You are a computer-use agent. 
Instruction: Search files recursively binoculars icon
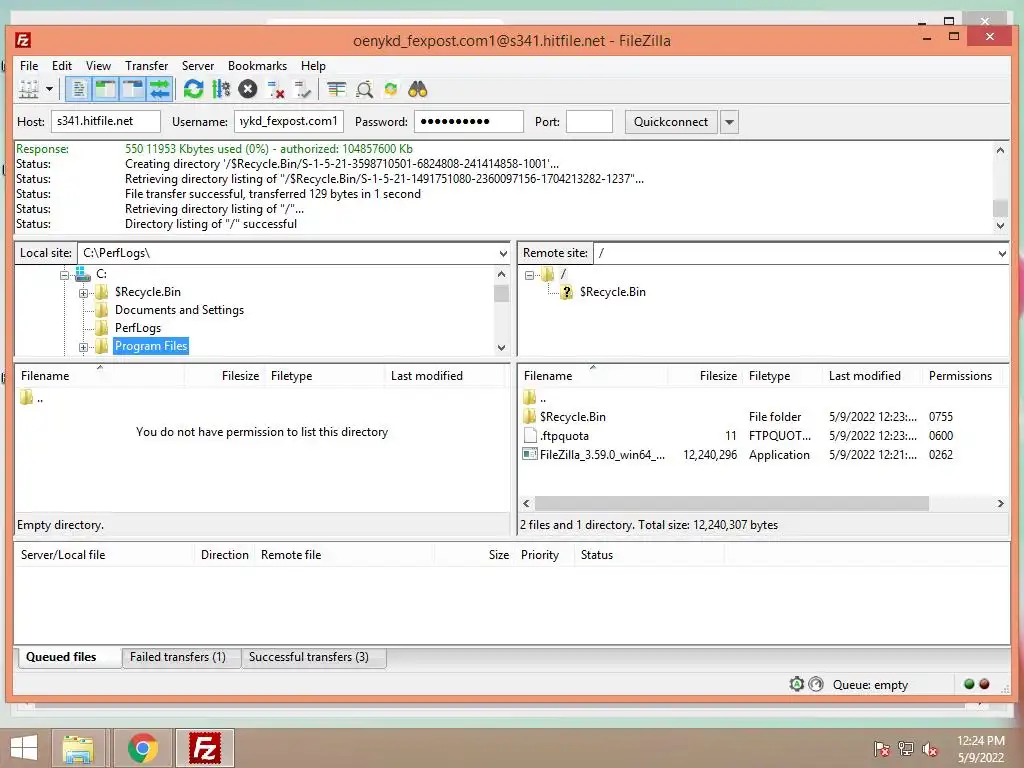coord(418,89)
